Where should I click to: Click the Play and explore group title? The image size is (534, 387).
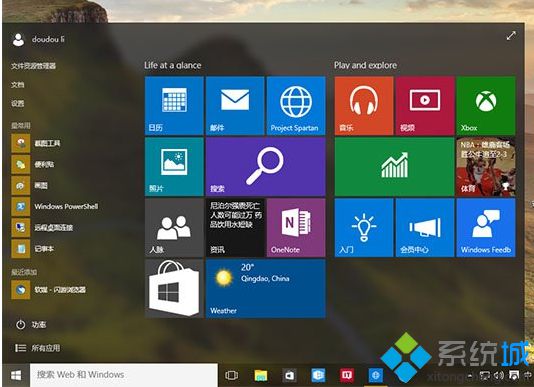tap(365, 65)
